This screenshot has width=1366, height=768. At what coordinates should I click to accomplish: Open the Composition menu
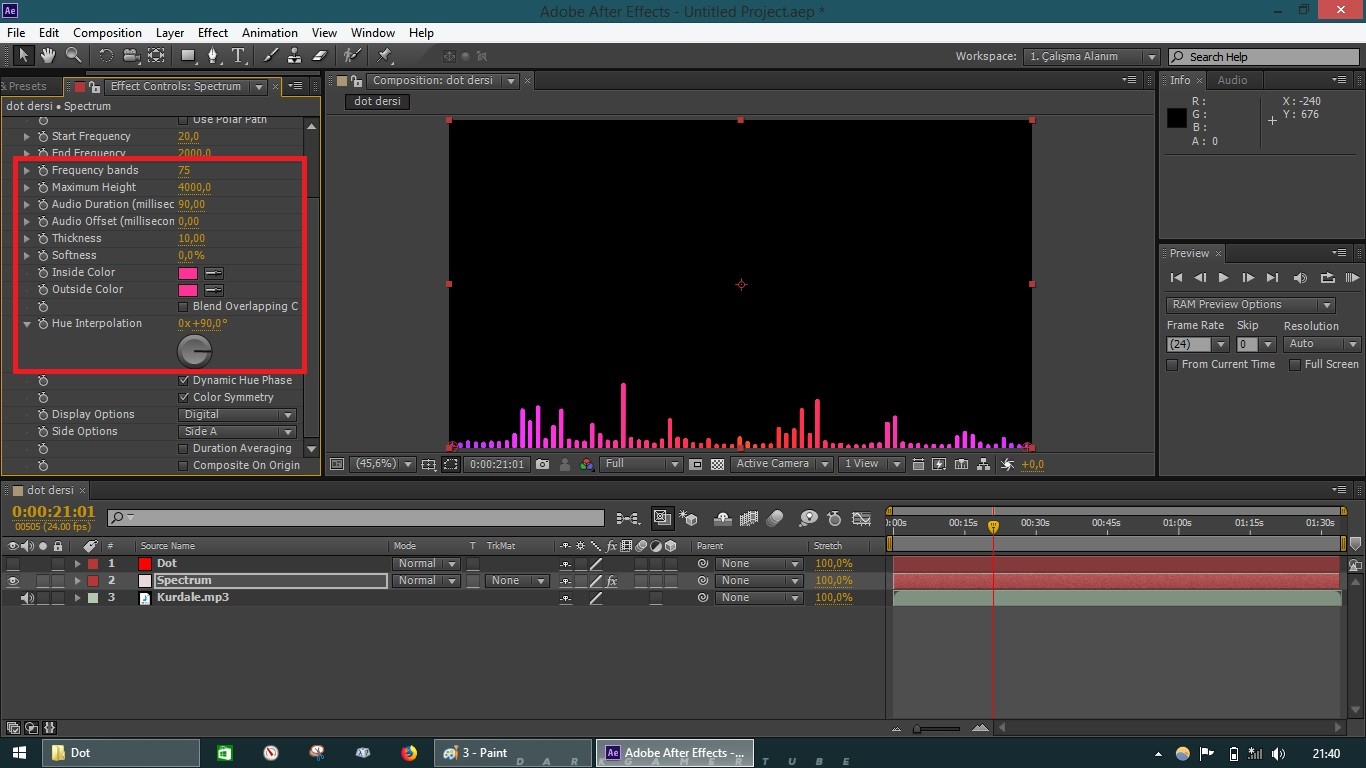pyautogui.click(x=107, y=33)
